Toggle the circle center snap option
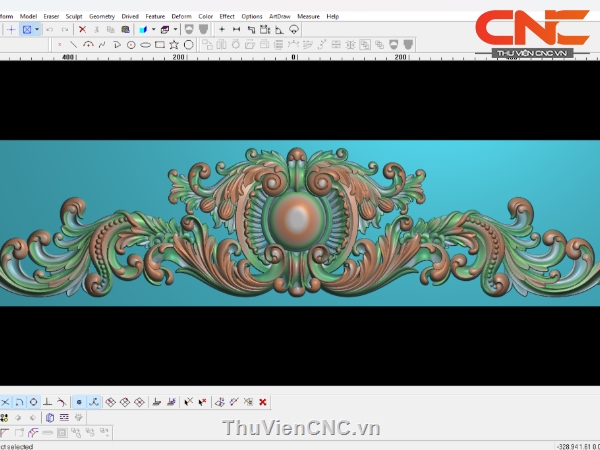This screenshot has height=450, width=600. [33, 402]
